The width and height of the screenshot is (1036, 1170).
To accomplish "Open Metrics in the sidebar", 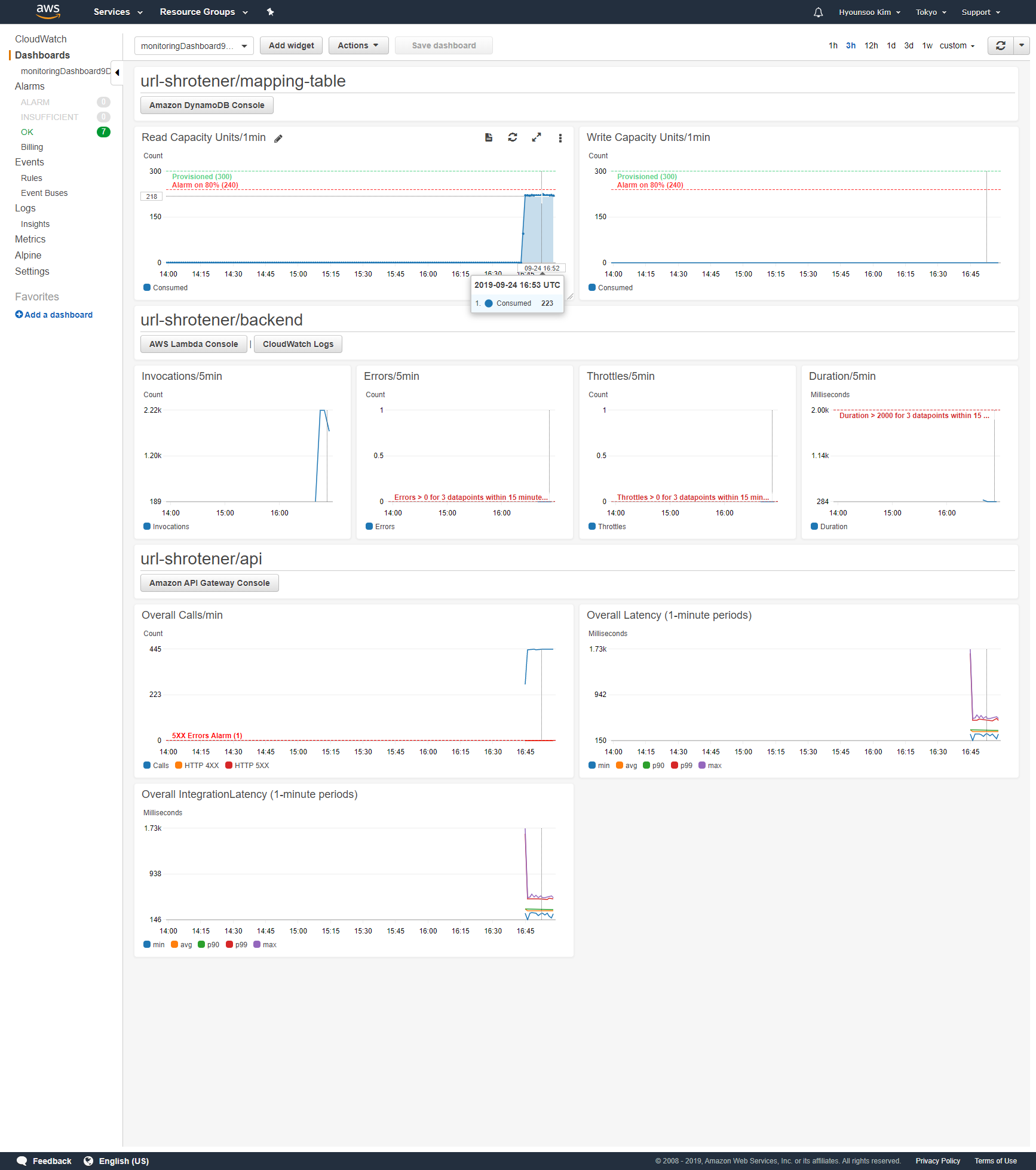I will coord(30,239).
